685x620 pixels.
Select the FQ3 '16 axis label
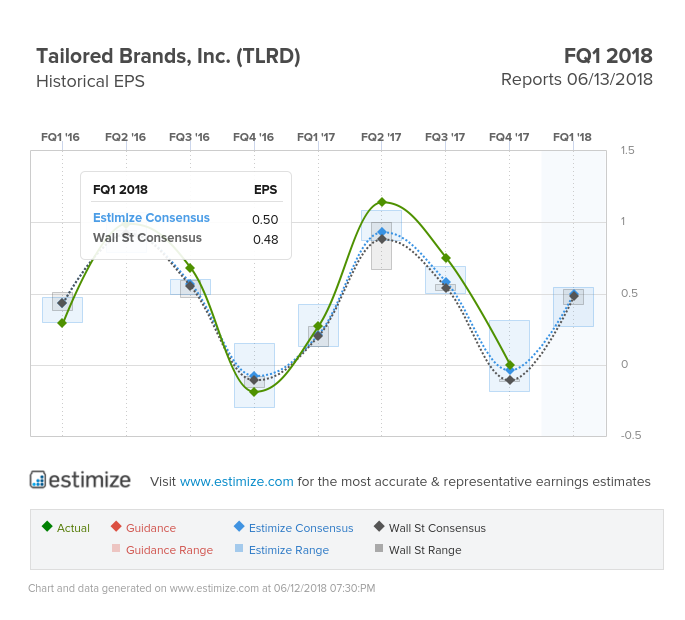point(189,137)
